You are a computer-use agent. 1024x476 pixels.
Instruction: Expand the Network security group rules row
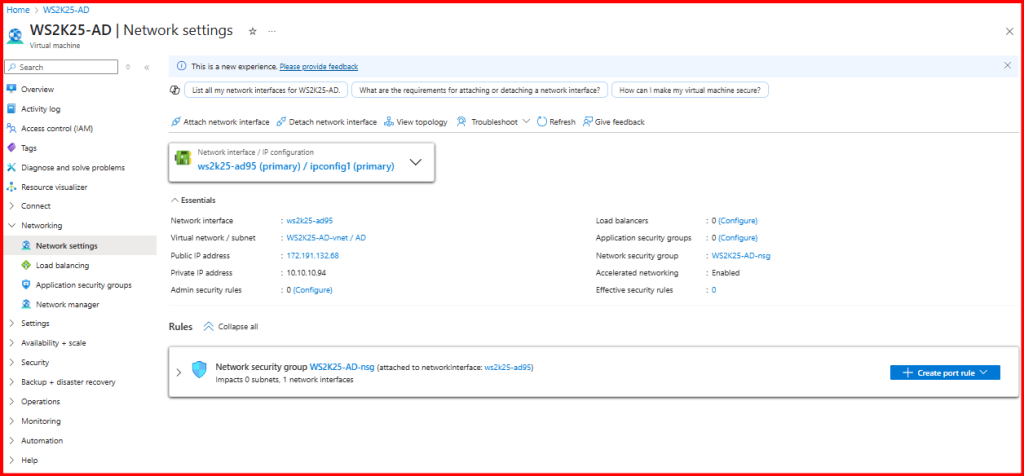[x=179, y=372]
